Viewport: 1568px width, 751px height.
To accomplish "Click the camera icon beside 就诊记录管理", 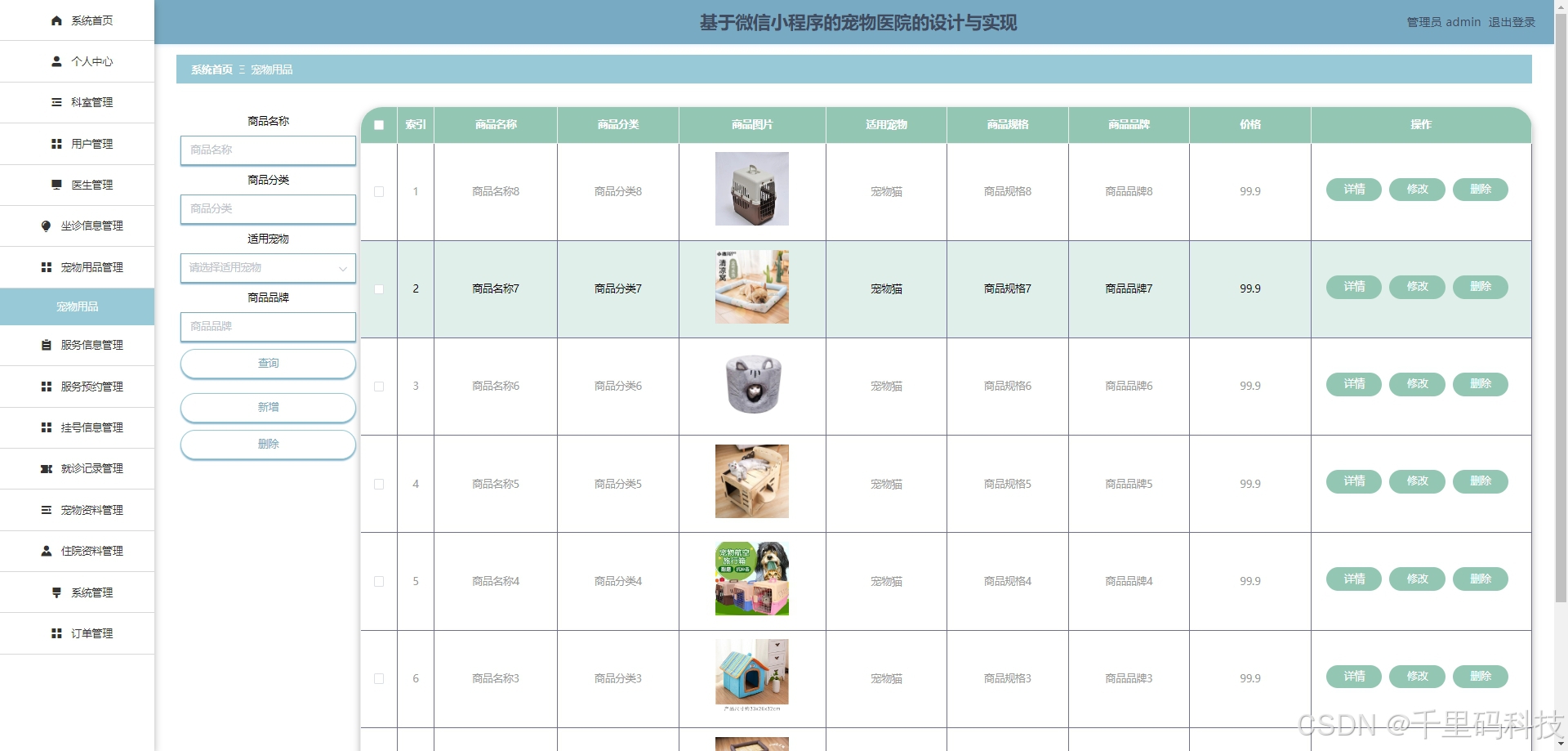I will pos(46,468).
